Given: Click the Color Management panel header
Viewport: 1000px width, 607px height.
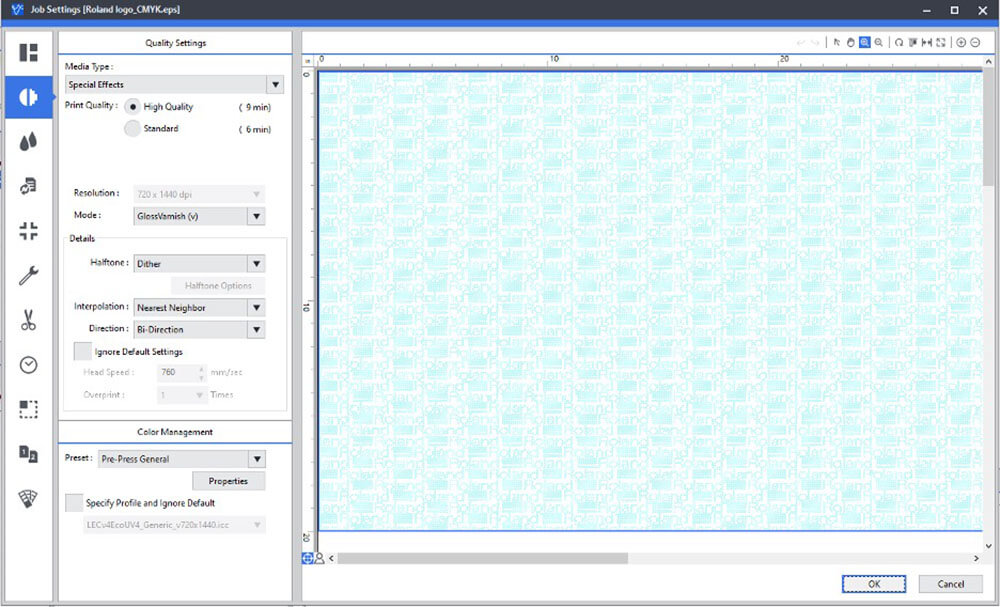Looking at the screenshot, I should pos(175,432).
